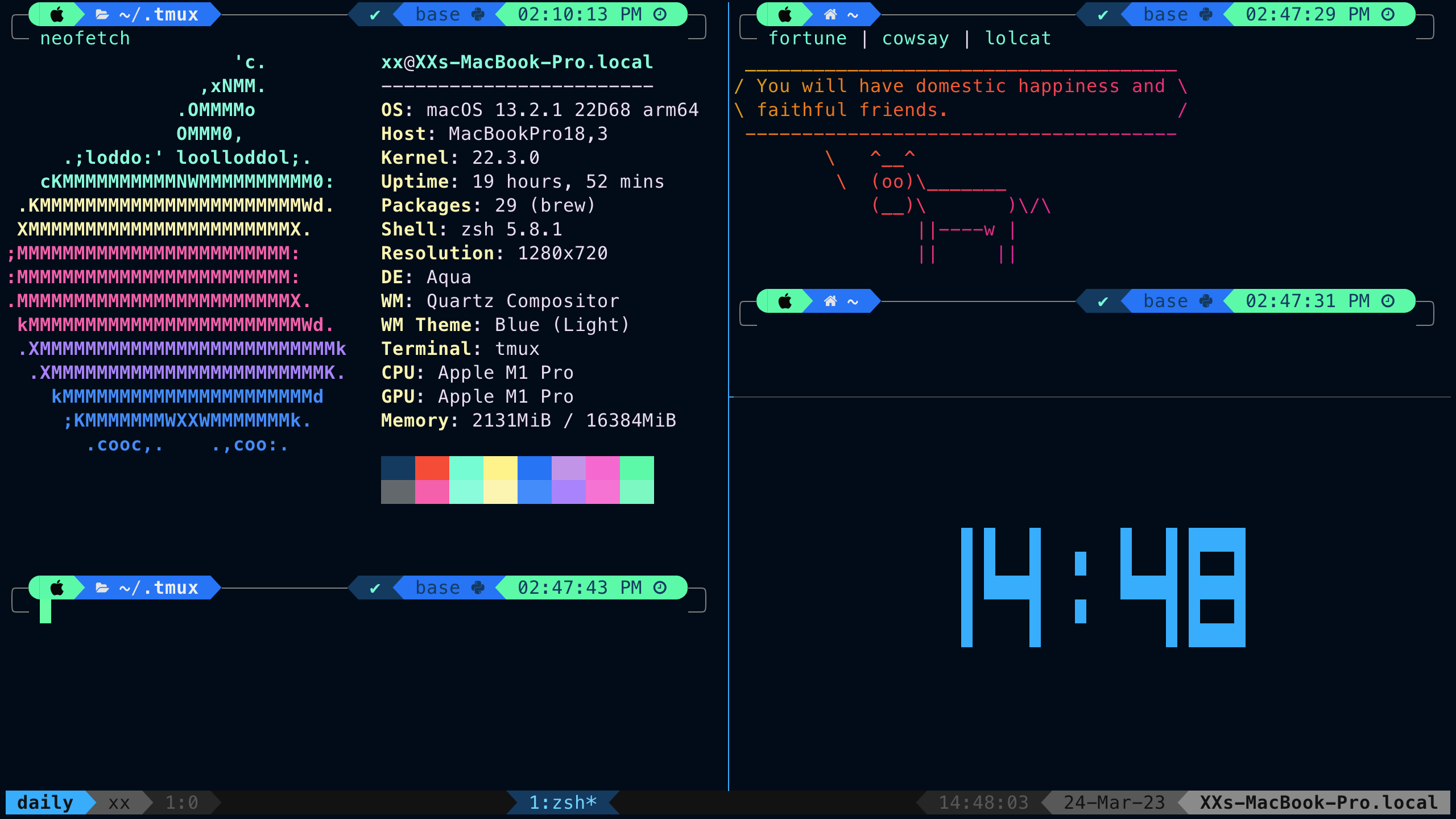Screen dimensions: 1456x819
Task: Click the red color block in neofetch palette
Action: point(432,468)
